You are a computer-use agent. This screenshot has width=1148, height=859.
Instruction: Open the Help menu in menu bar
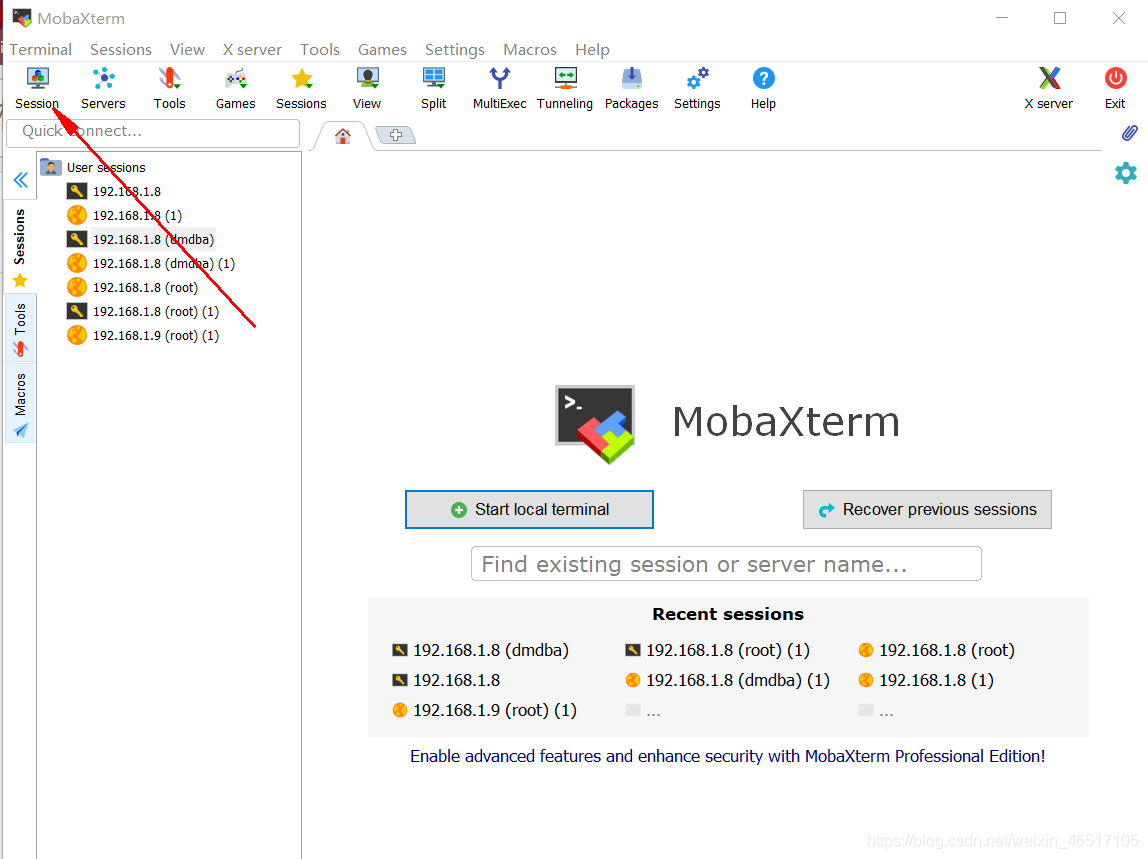click(x=592, y=49)
